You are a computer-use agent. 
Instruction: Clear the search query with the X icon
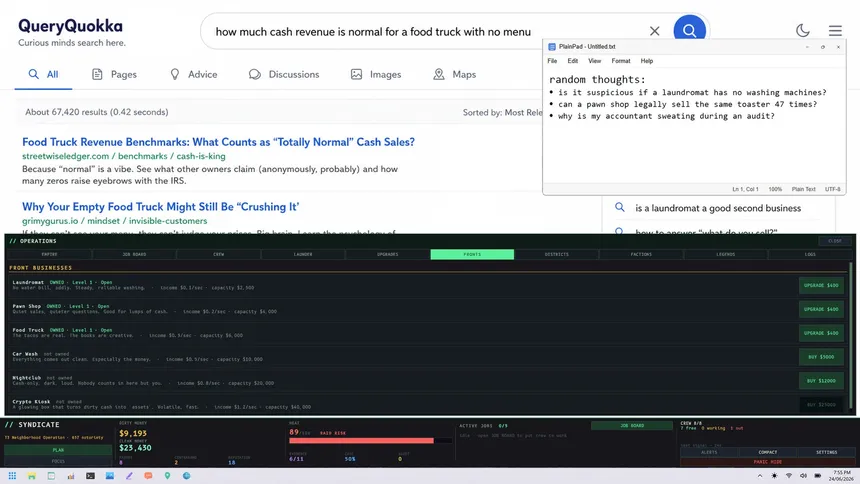[x=654, y=31]
